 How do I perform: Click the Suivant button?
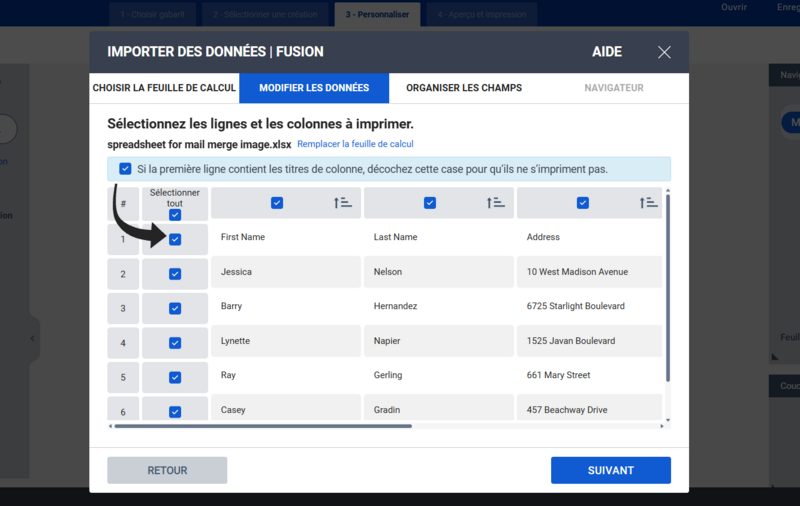611,470
